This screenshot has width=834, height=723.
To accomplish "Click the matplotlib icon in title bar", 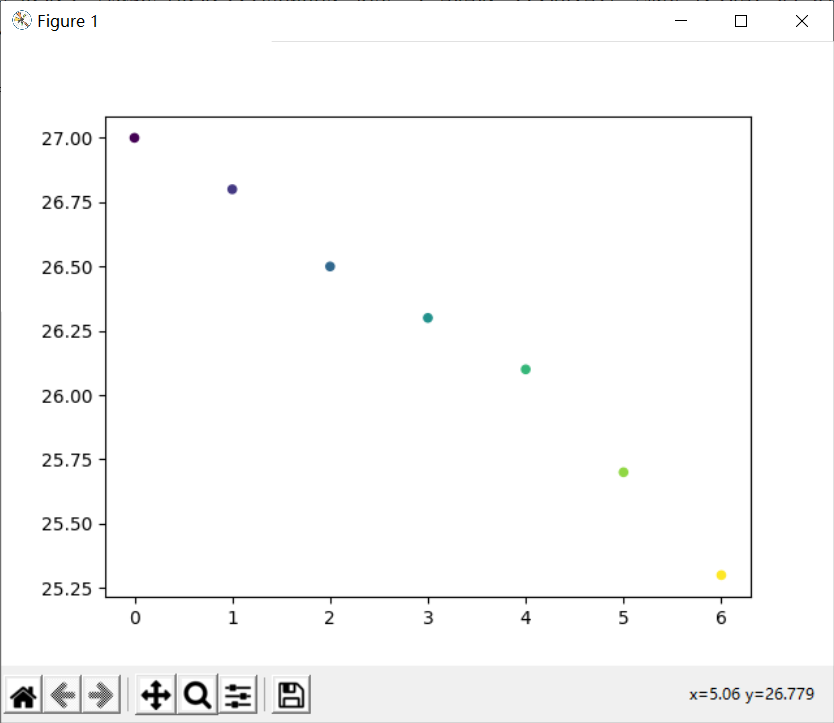I will point(22,21).
